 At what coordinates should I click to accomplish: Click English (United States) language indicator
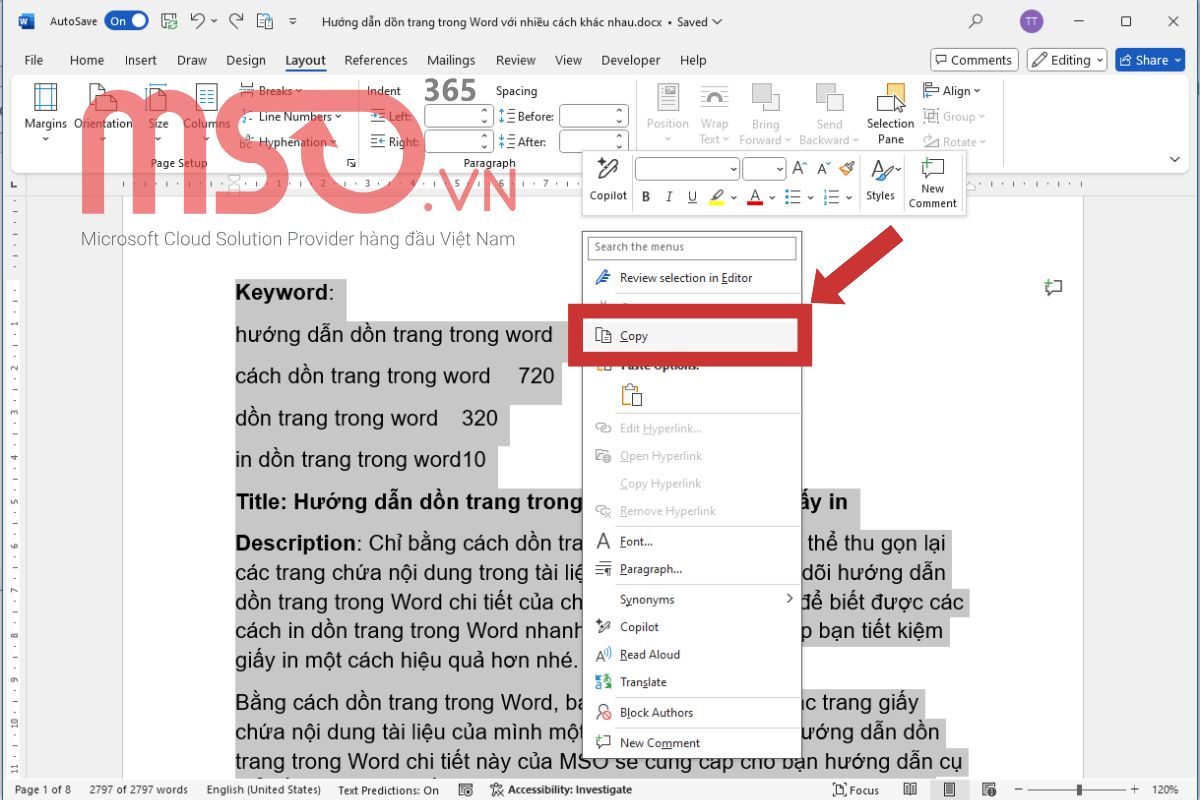click(x=264, y=790)
